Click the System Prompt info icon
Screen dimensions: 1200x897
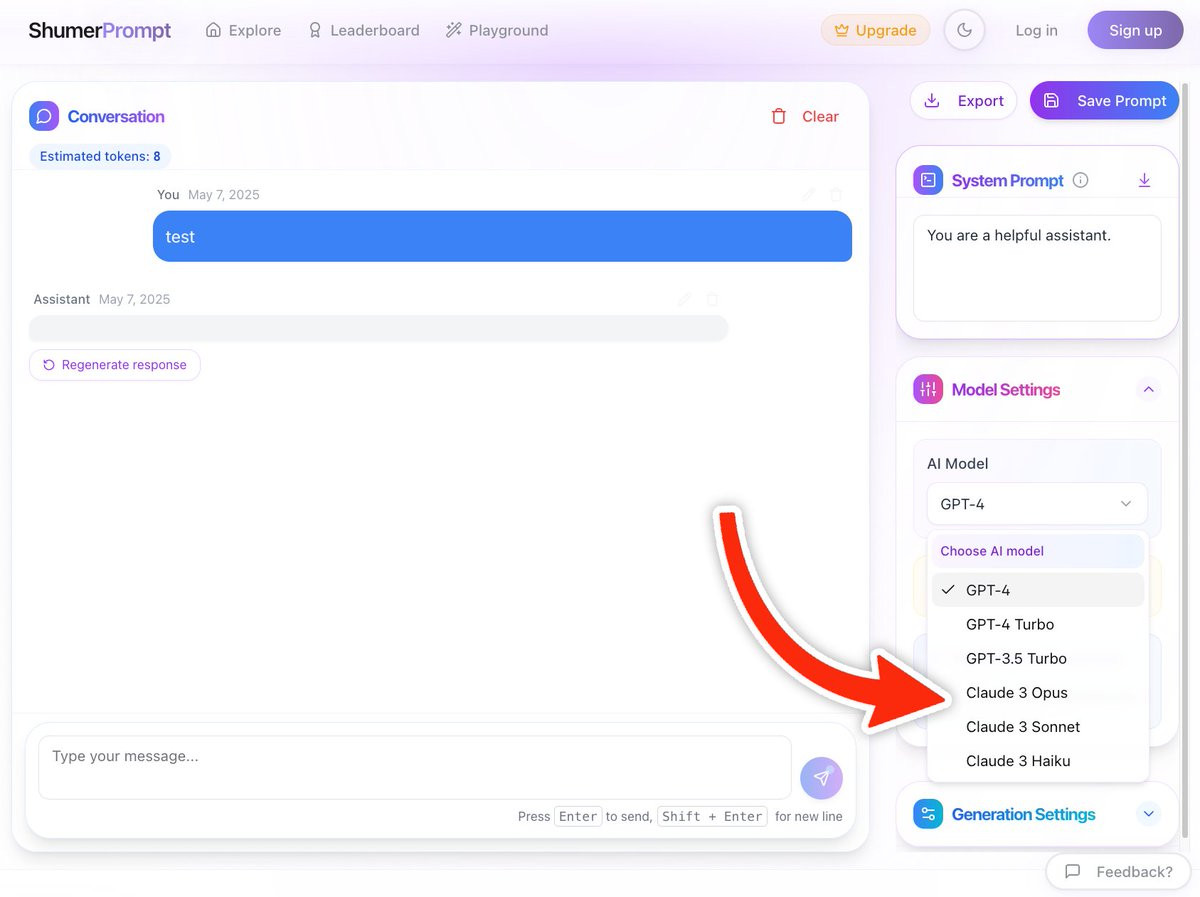1080,180
